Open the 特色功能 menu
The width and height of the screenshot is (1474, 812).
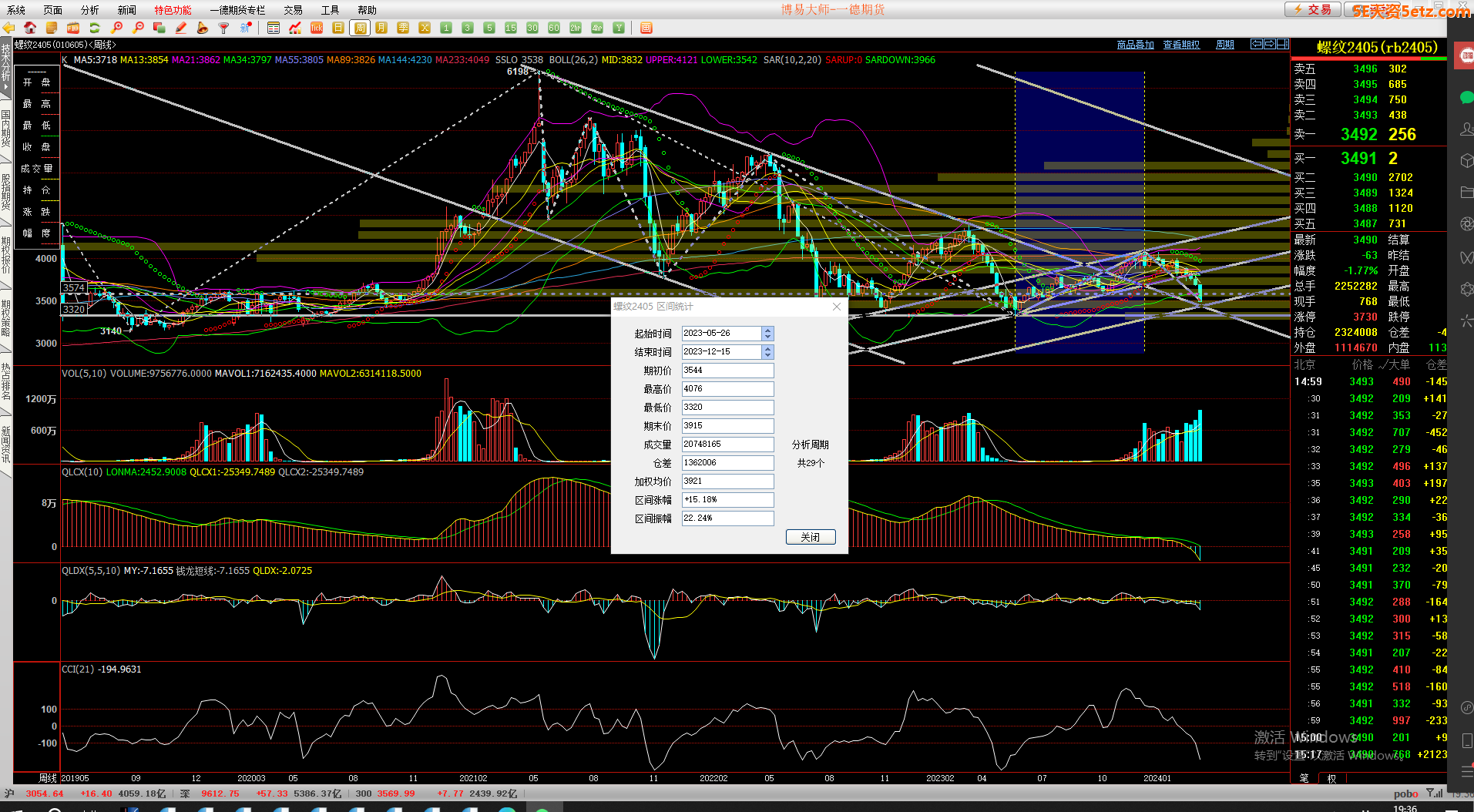173,10
